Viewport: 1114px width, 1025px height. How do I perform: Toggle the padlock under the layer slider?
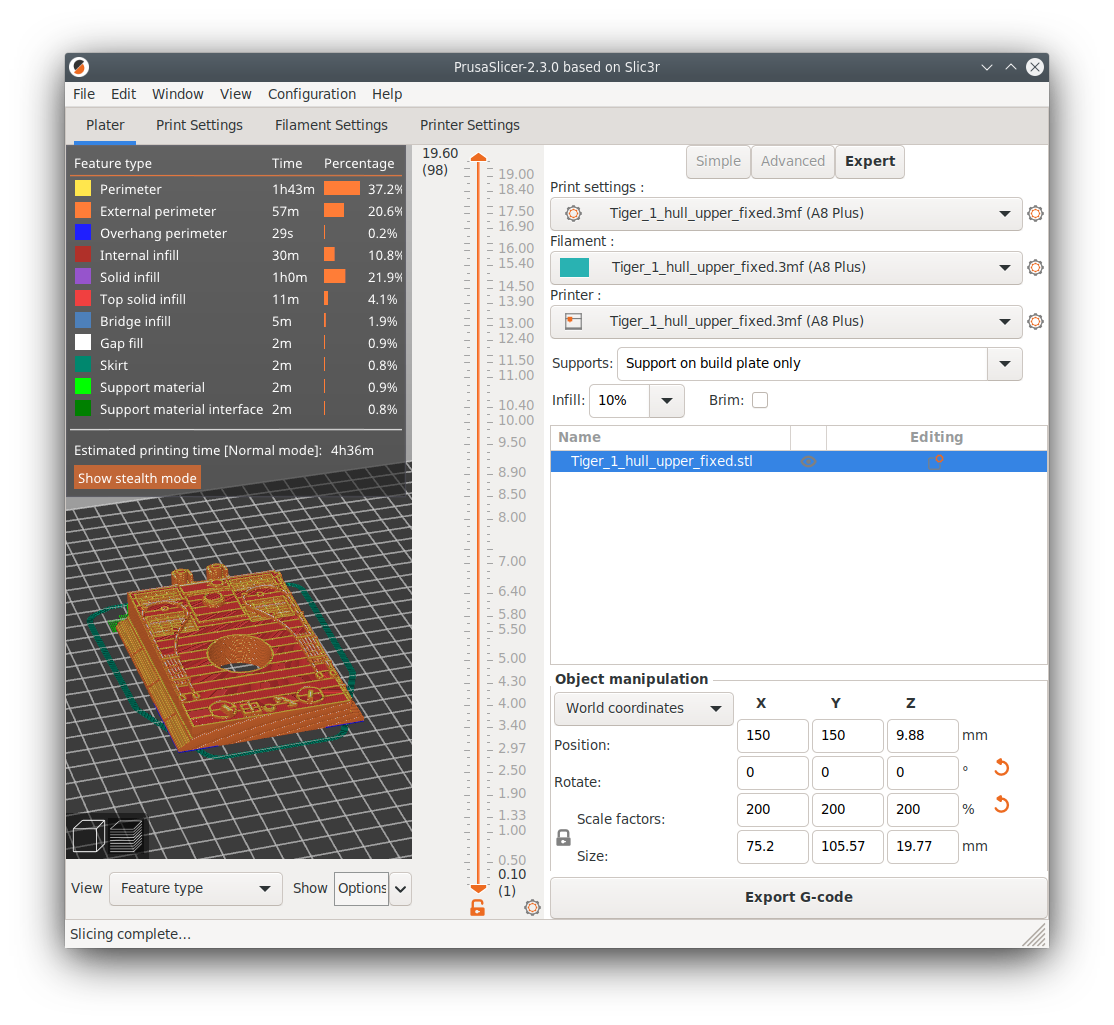(x=478, y=907)
